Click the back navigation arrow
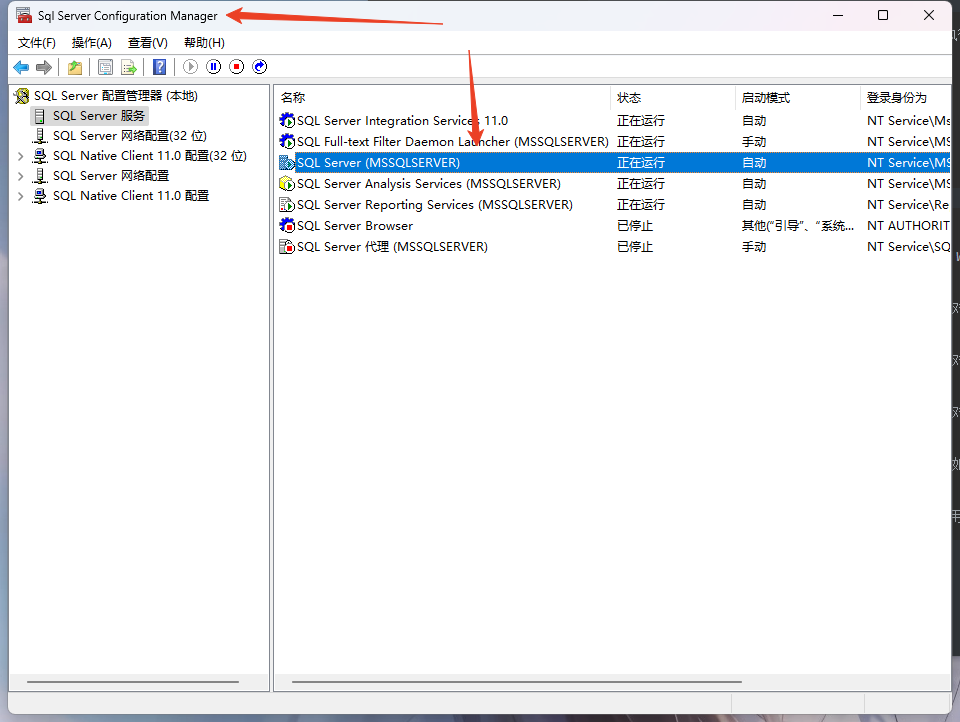Viewport: 960px width, 722px height. tap(20, 66)
